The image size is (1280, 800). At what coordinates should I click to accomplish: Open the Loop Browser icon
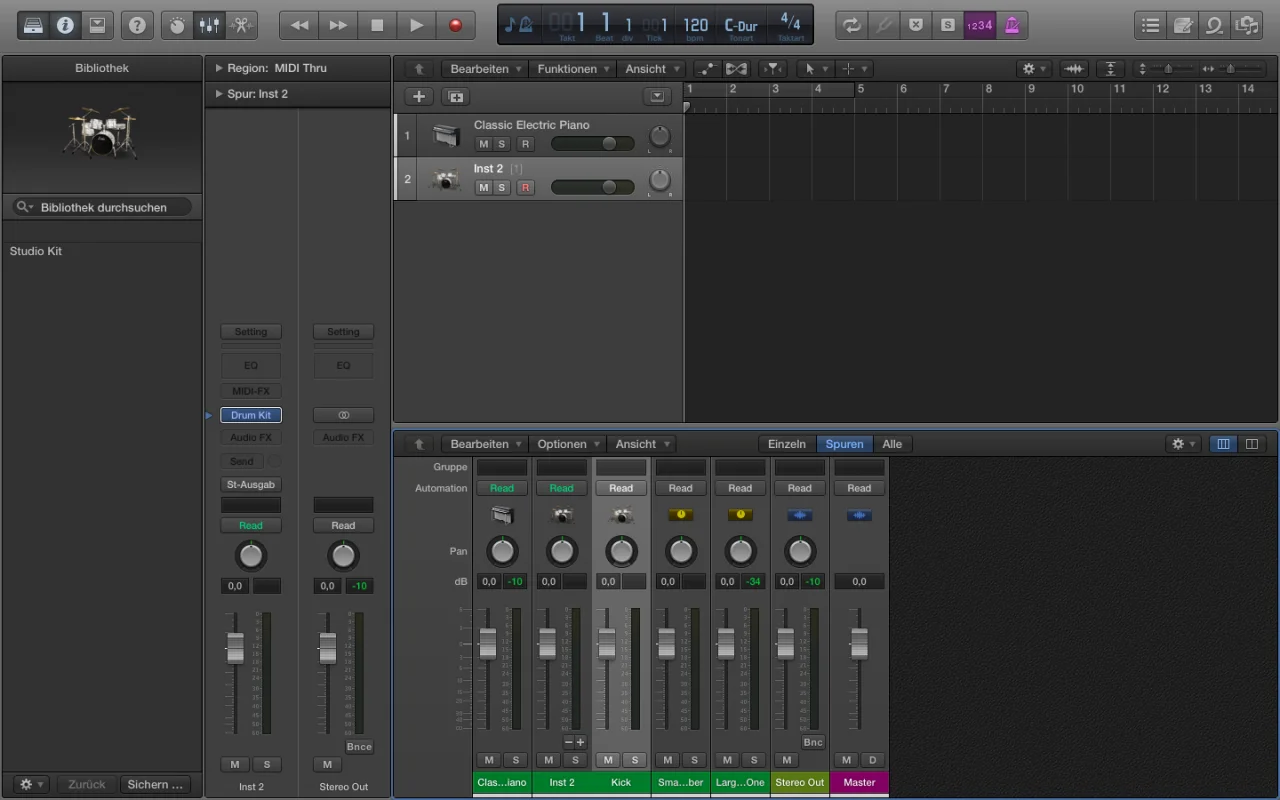click(x=1215, y=25)
